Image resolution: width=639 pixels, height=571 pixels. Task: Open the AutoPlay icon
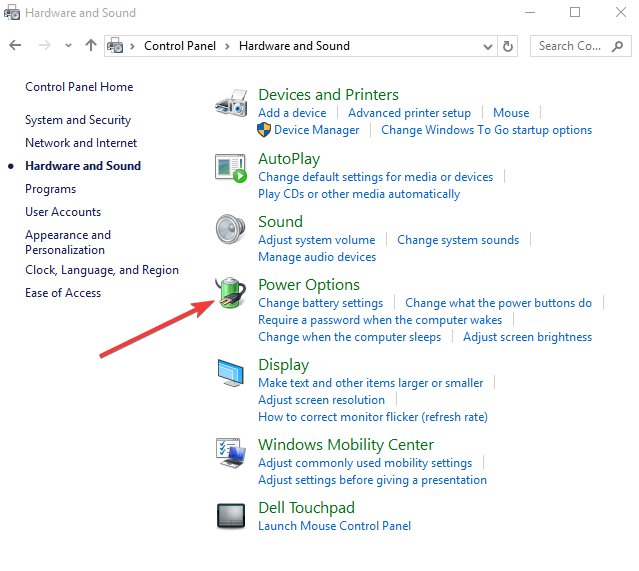click(231, 167)
